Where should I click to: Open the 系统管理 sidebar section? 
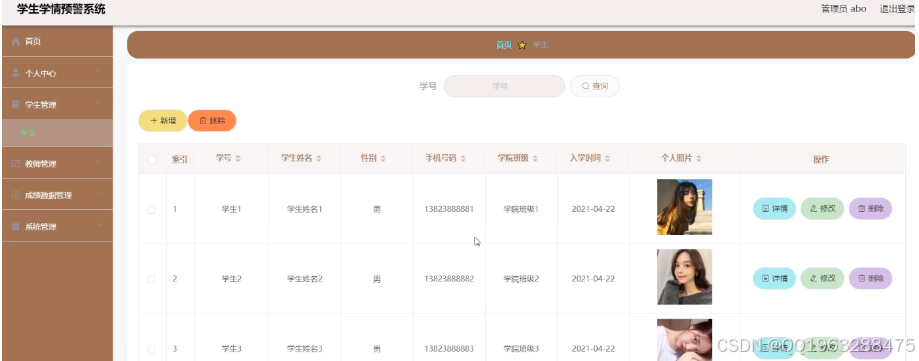click(x=57, y=226)
